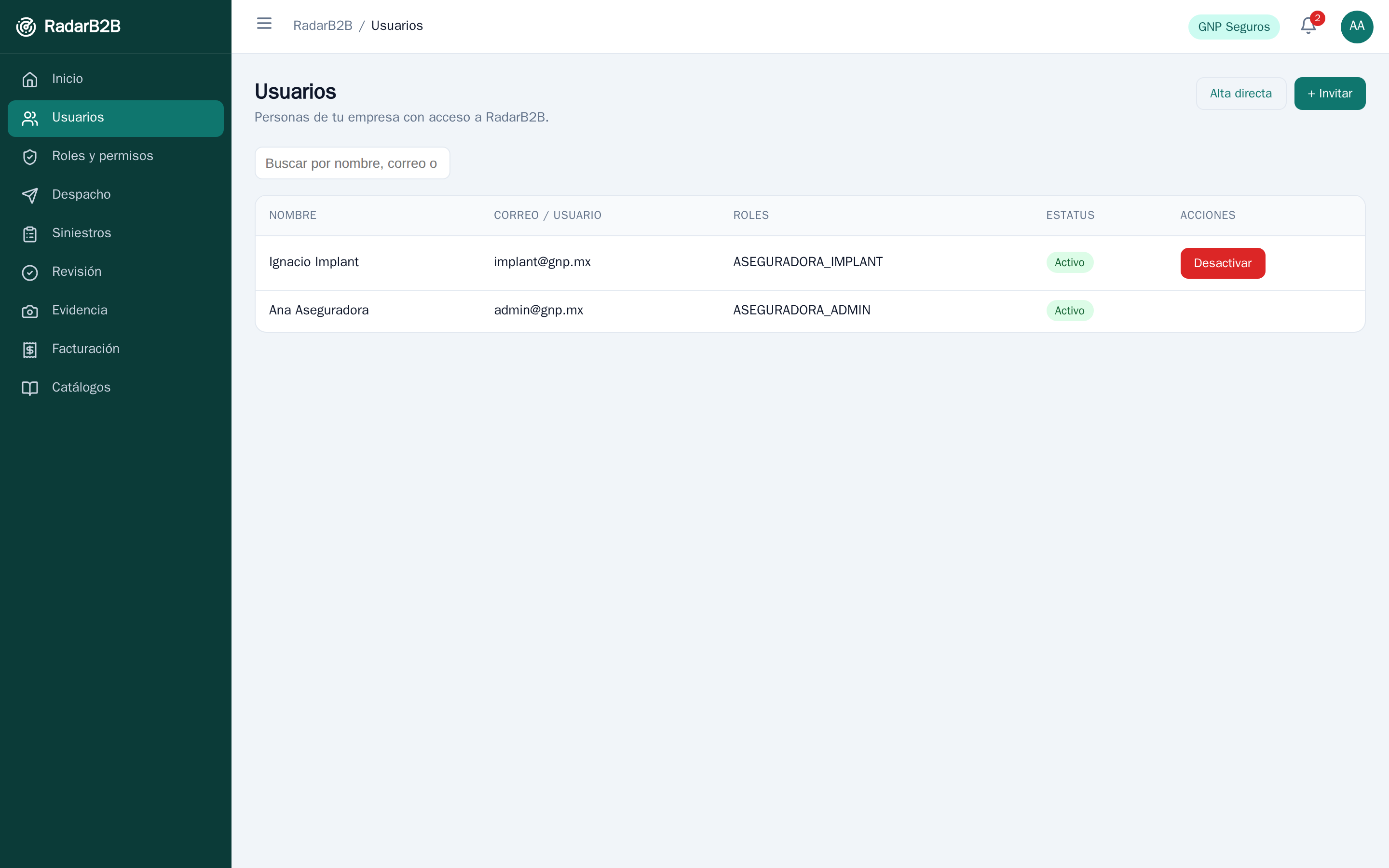
Task: Click the Inicio home icon
Action: coord(30,79)
